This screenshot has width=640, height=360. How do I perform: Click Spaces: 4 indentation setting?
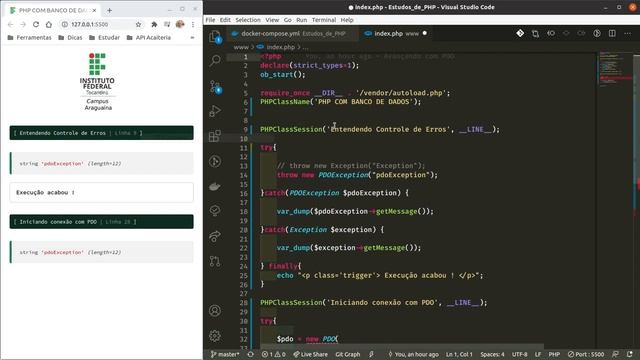[x=492, y=354]
